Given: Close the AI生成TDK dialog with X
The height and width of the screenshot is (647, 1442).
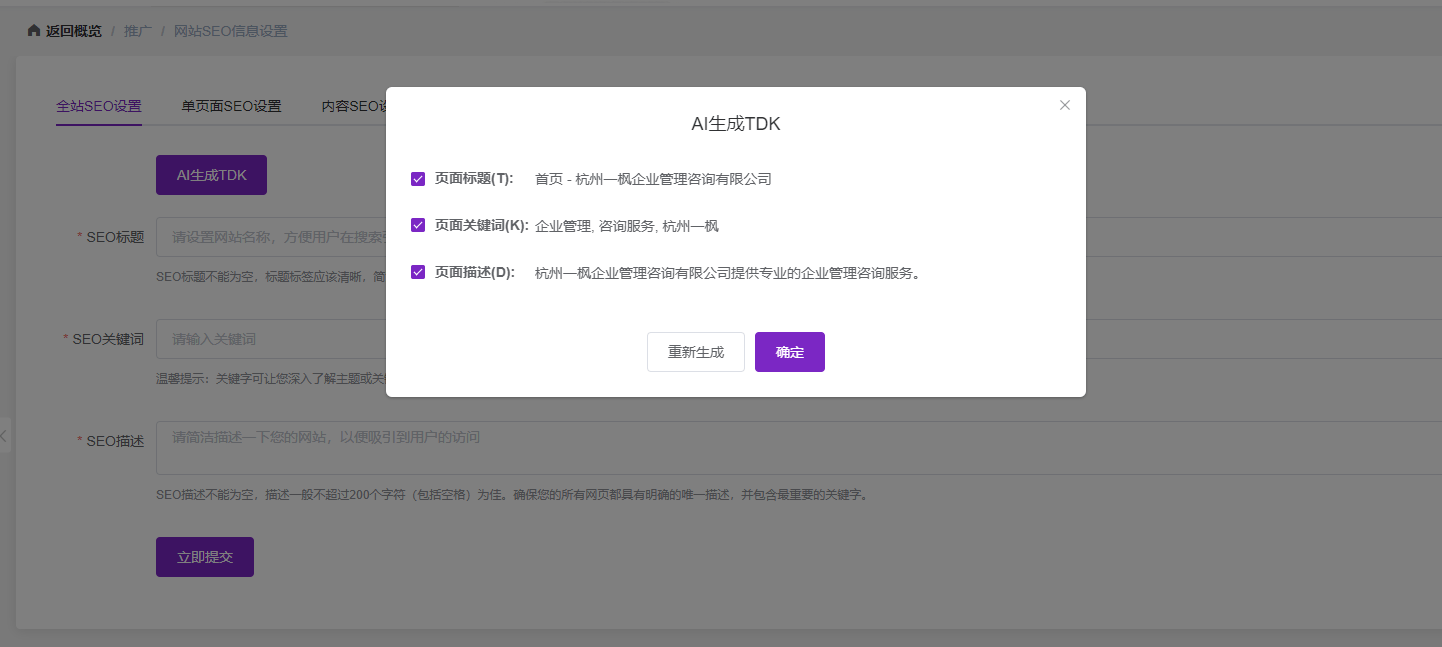Looking at the screenshot, I should 1065,105.
